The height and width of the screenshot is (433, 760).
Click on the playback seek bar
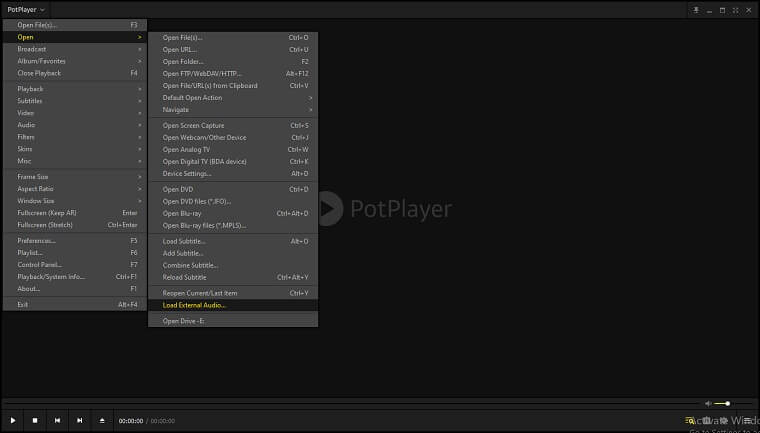351,403
